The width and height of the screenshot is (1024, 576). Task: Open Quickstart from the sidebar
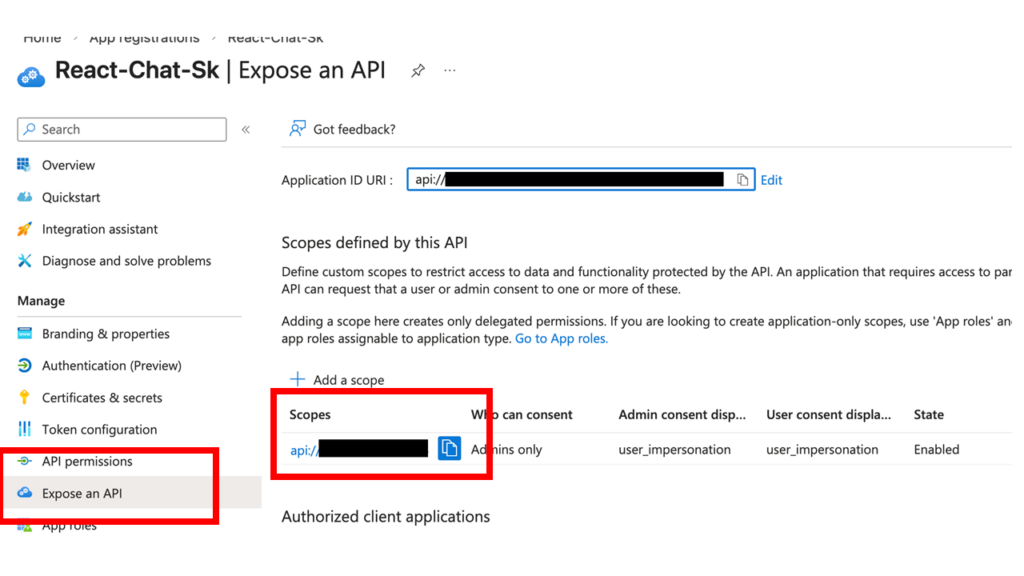[70, 197]
